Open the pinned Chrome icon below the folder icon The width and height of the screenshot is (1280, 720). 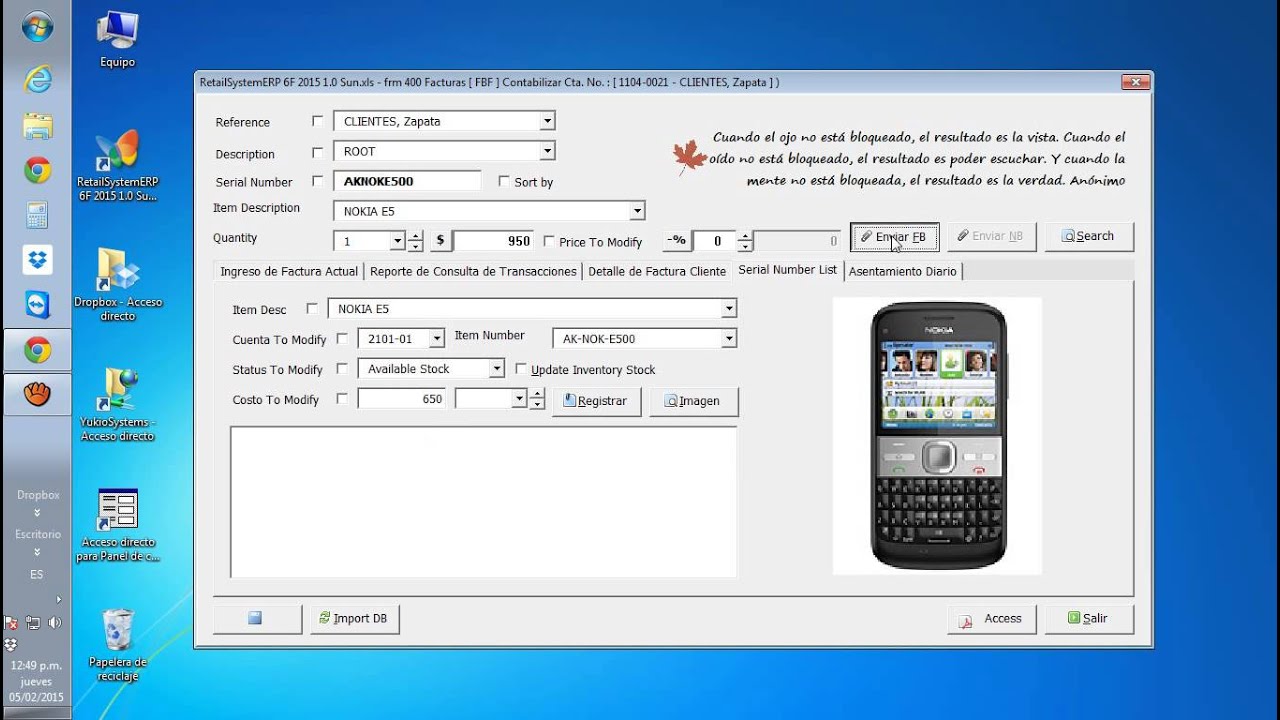[x=37, y=171]
